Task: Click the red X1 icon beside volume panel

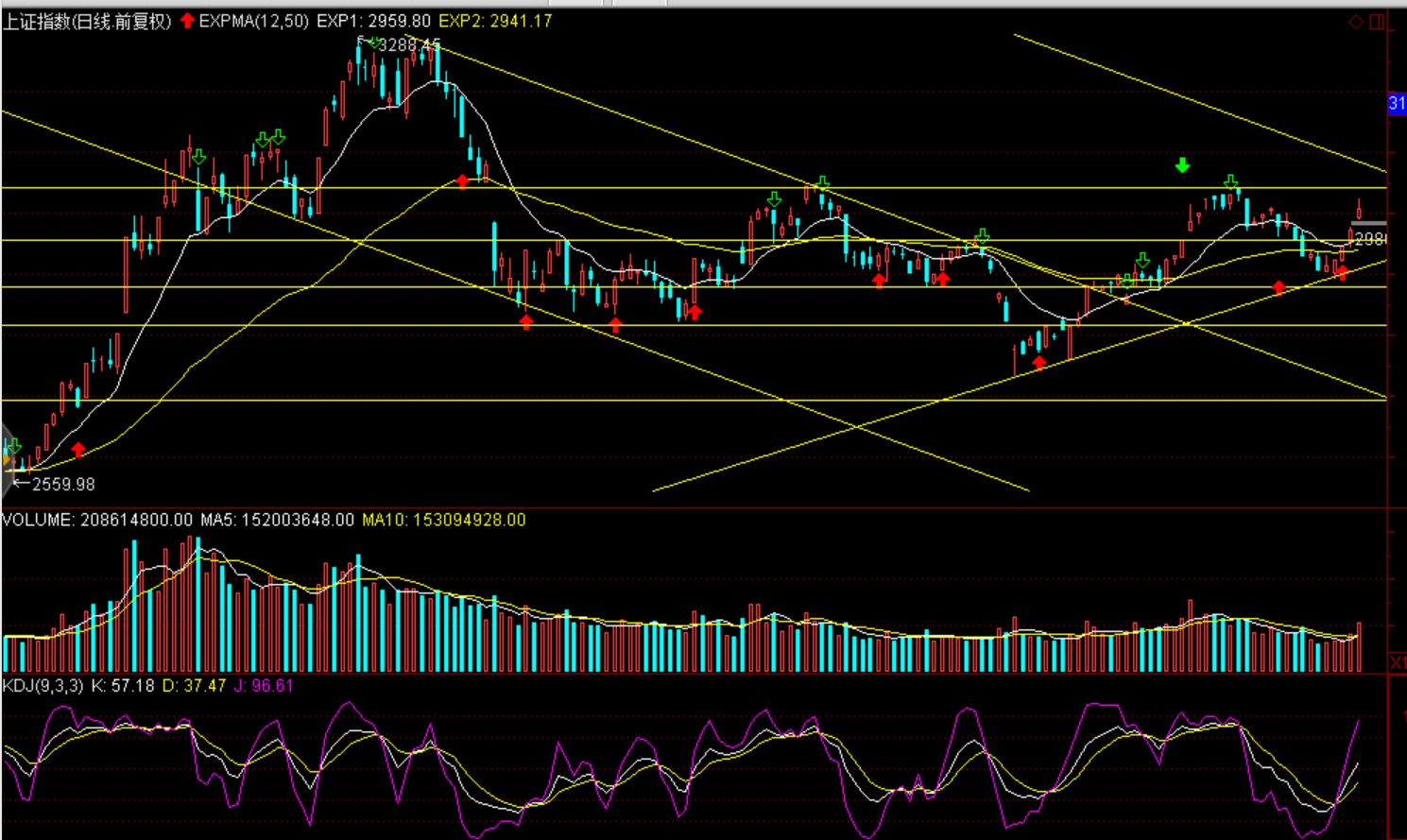Action: (1397, 662)
